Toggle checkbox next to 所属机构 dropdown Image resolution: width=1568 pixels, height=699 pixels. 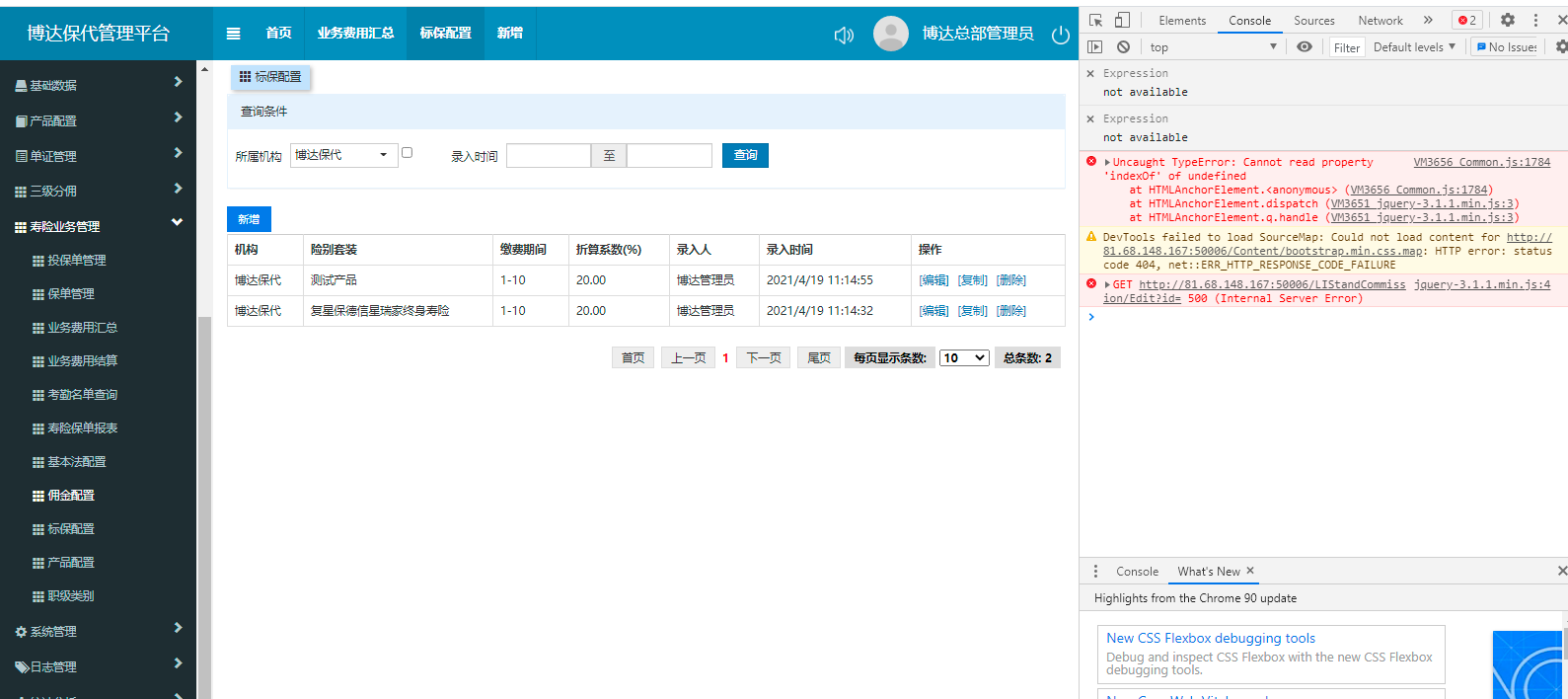coord(407,152)
